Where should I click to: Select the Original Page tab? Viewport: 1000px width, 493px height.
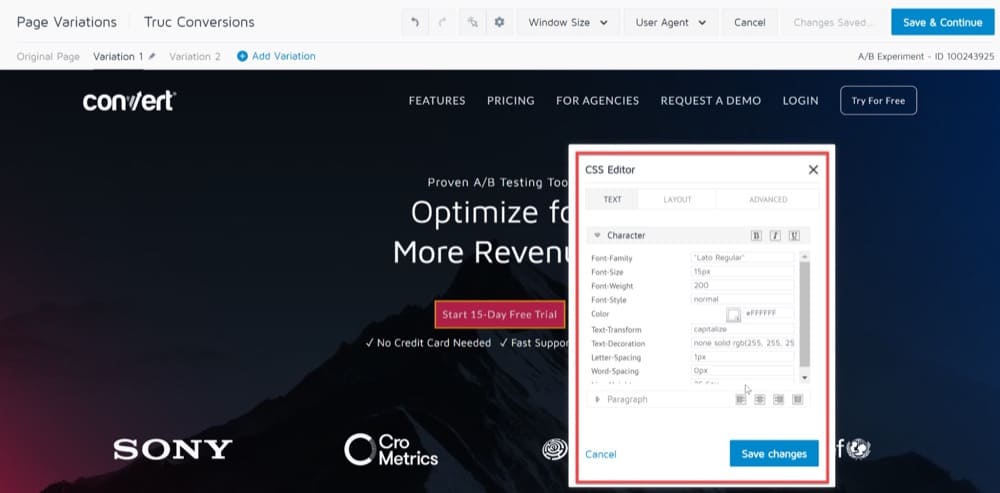coord(48,56)
